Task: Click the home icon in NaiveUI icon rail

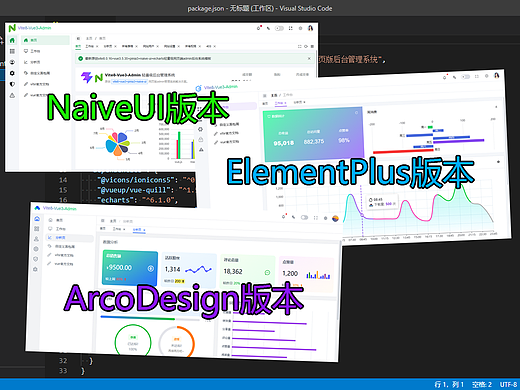Action: 12,40
